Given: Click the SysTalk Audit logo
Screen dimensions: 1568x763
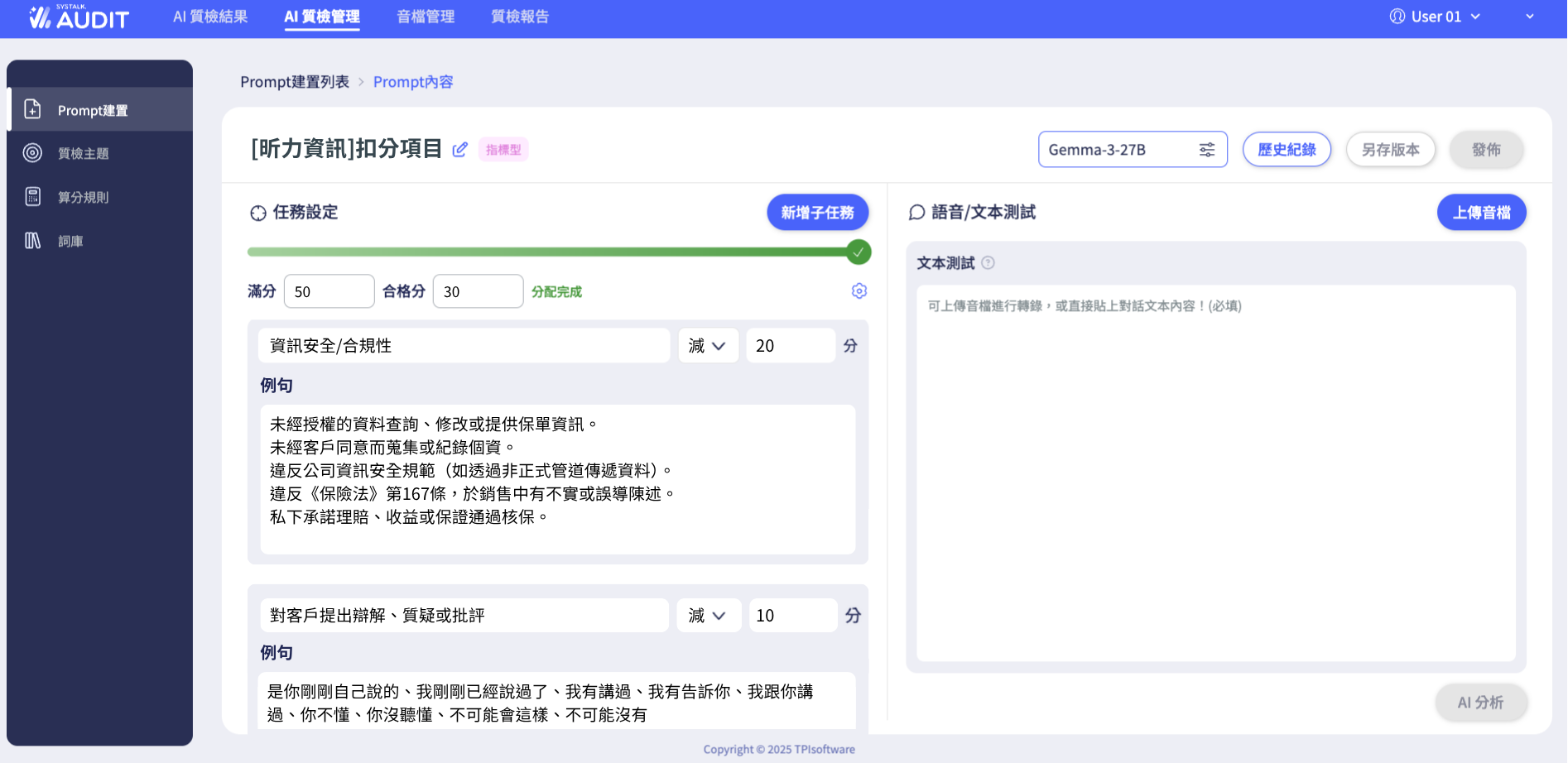Looking at the screenshot, I should 79,17.
